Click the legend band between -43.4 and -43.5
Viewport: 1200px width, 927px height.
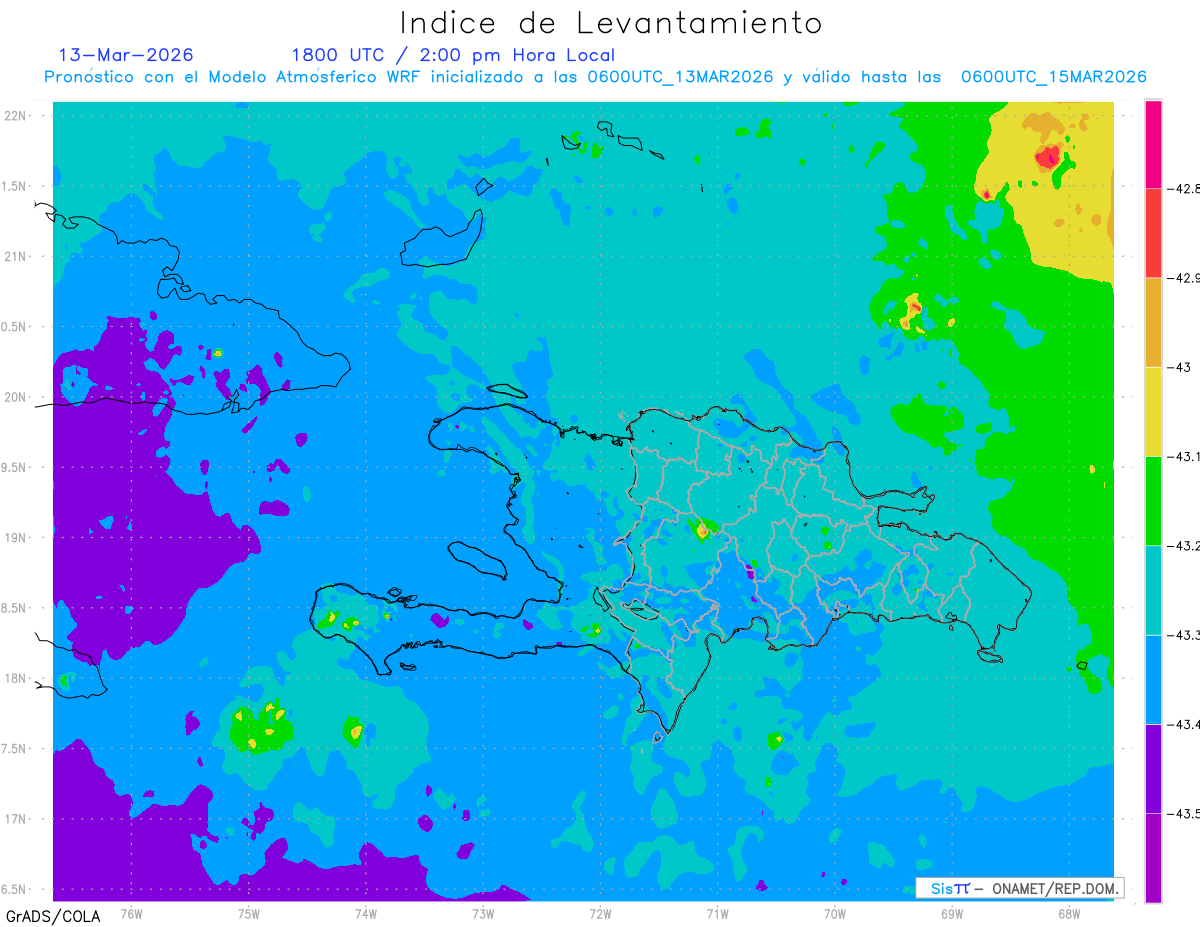tap(1153, 769)
